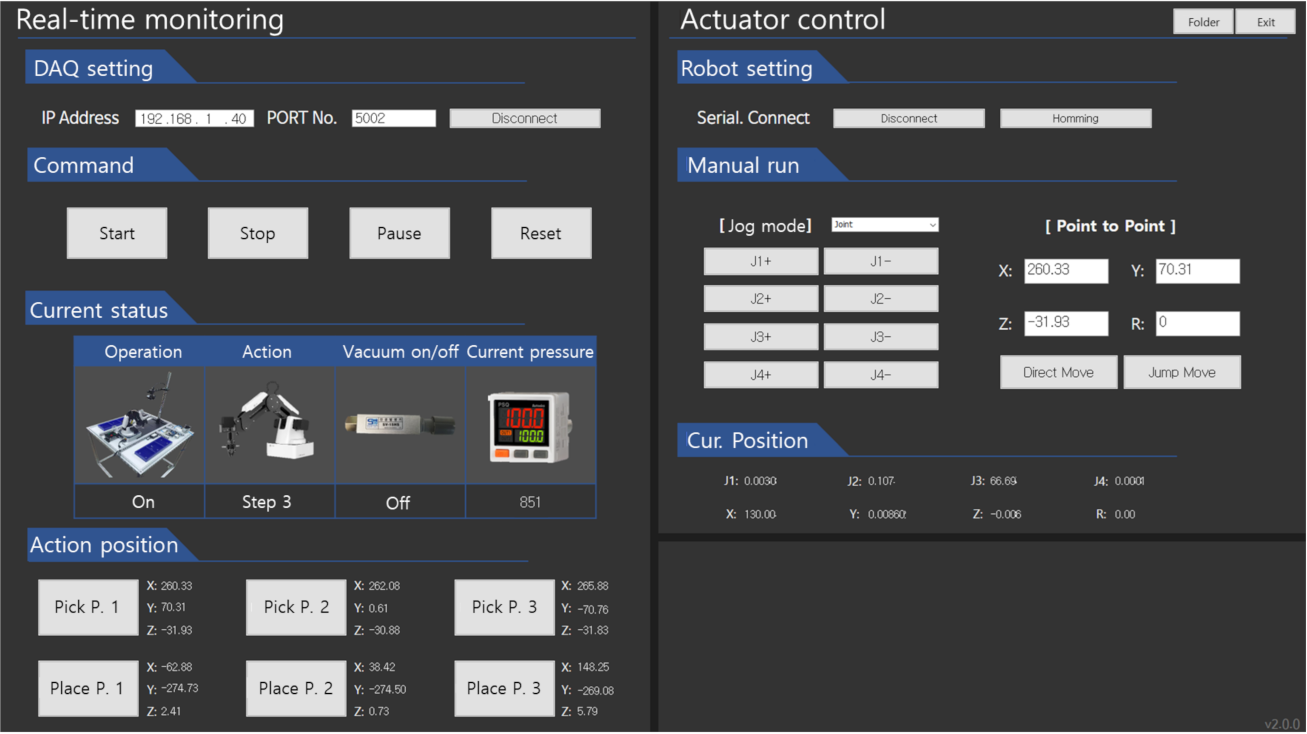Click the Reset command button
The image size is (1307, 734).
[541, 233]
